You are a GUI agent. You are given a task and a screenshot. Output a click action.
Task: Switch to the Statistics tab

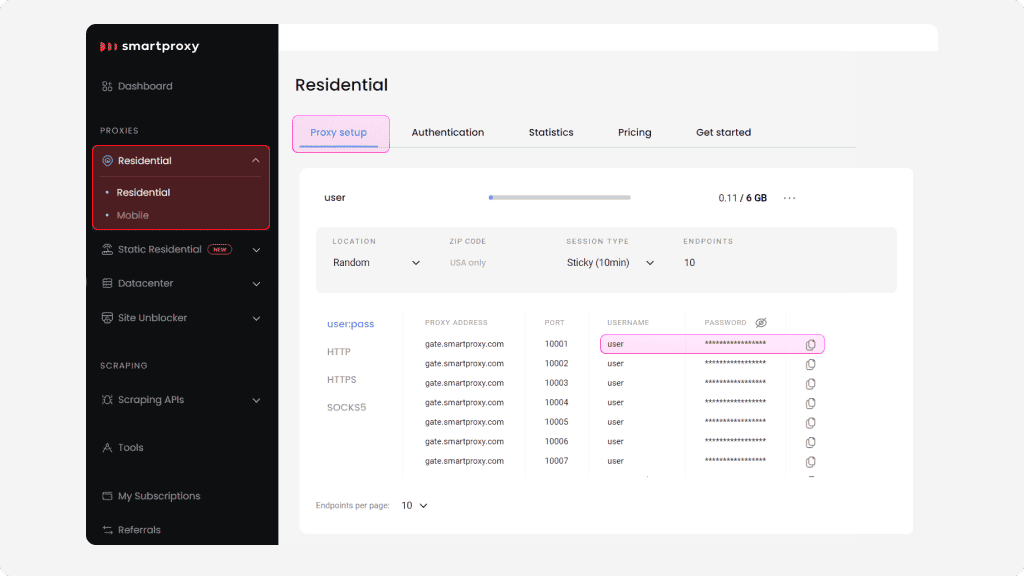551,132
